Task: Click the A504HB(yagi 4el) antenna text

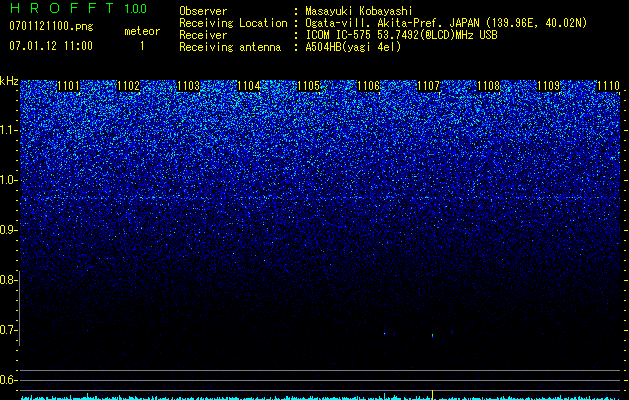Action: (x=353, y=47)
